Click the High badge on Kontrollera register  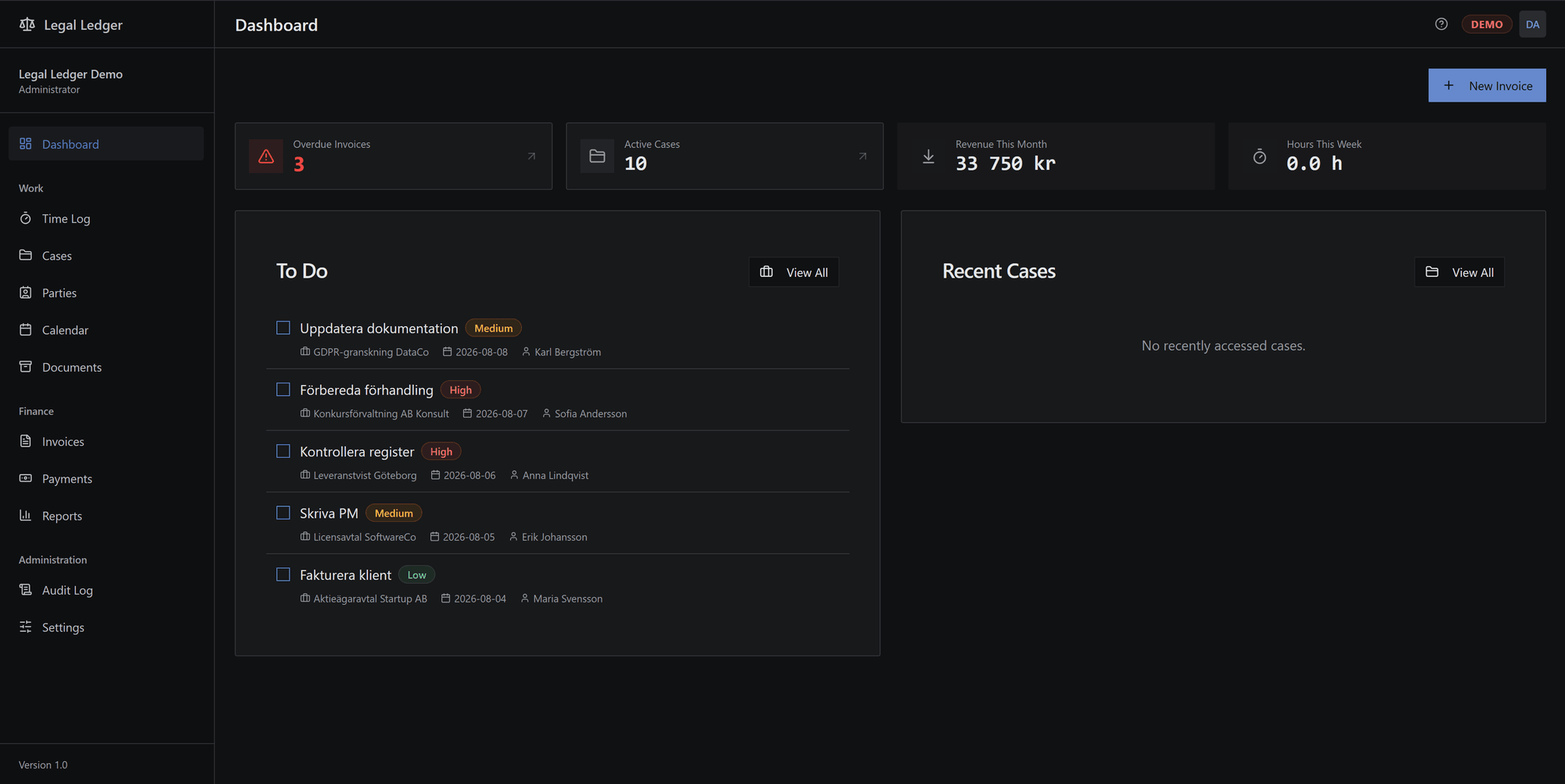click(441, 451)
